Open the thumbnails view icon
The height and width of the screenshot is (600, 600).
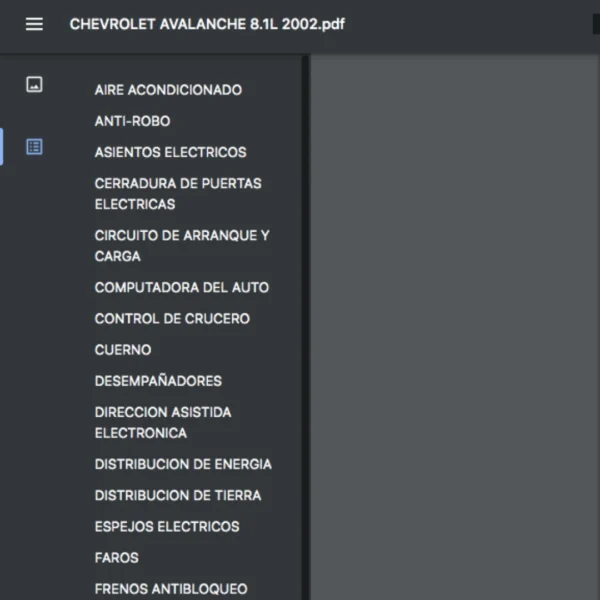pos(34,85)
